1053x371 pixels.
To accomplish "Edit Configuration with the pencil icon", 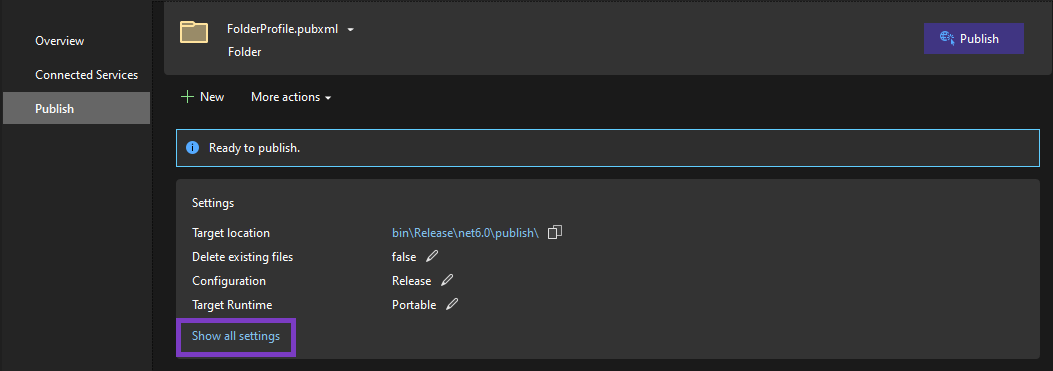I will pos(447,280).
